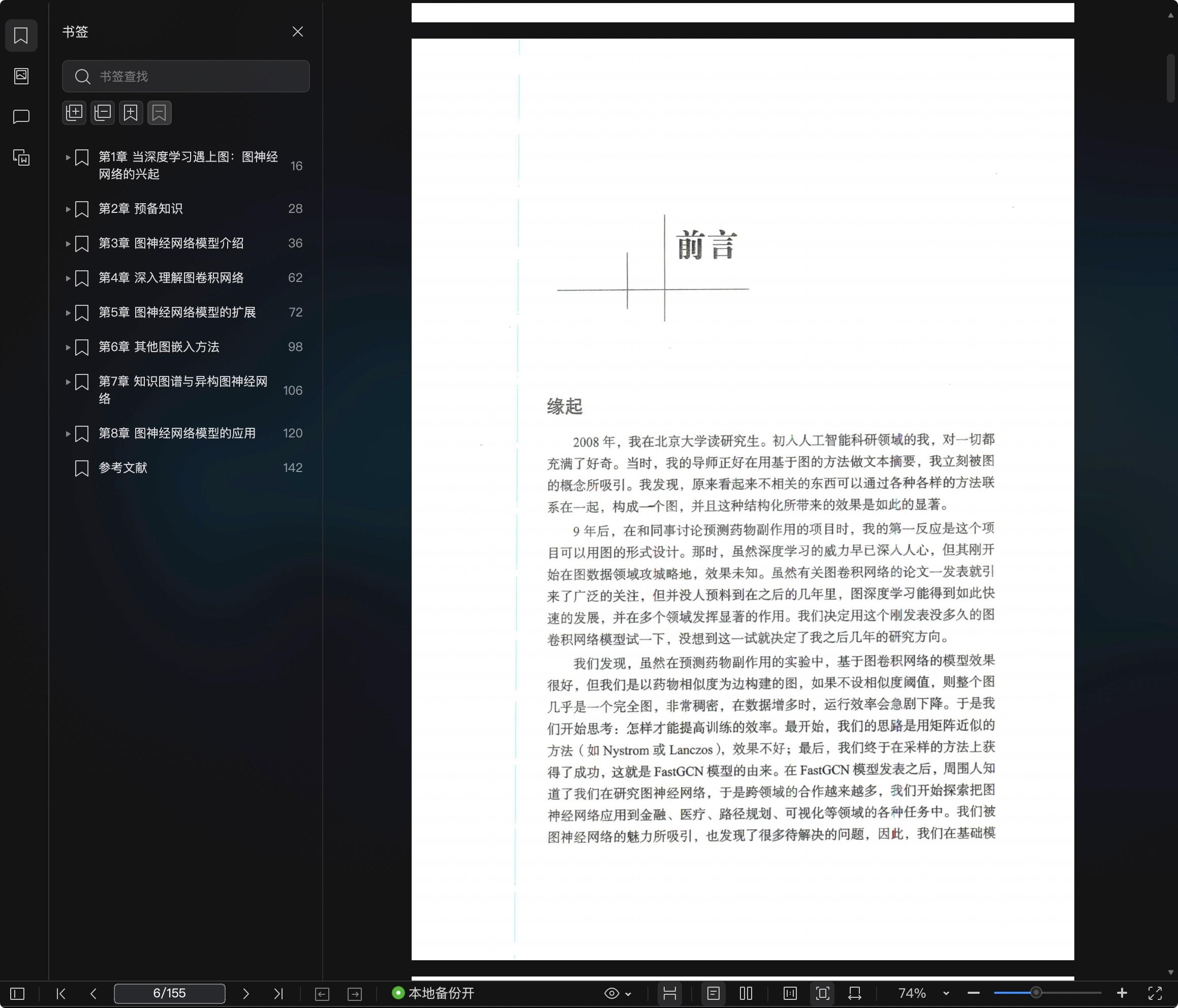Go back to the previous view

(322, 994)
